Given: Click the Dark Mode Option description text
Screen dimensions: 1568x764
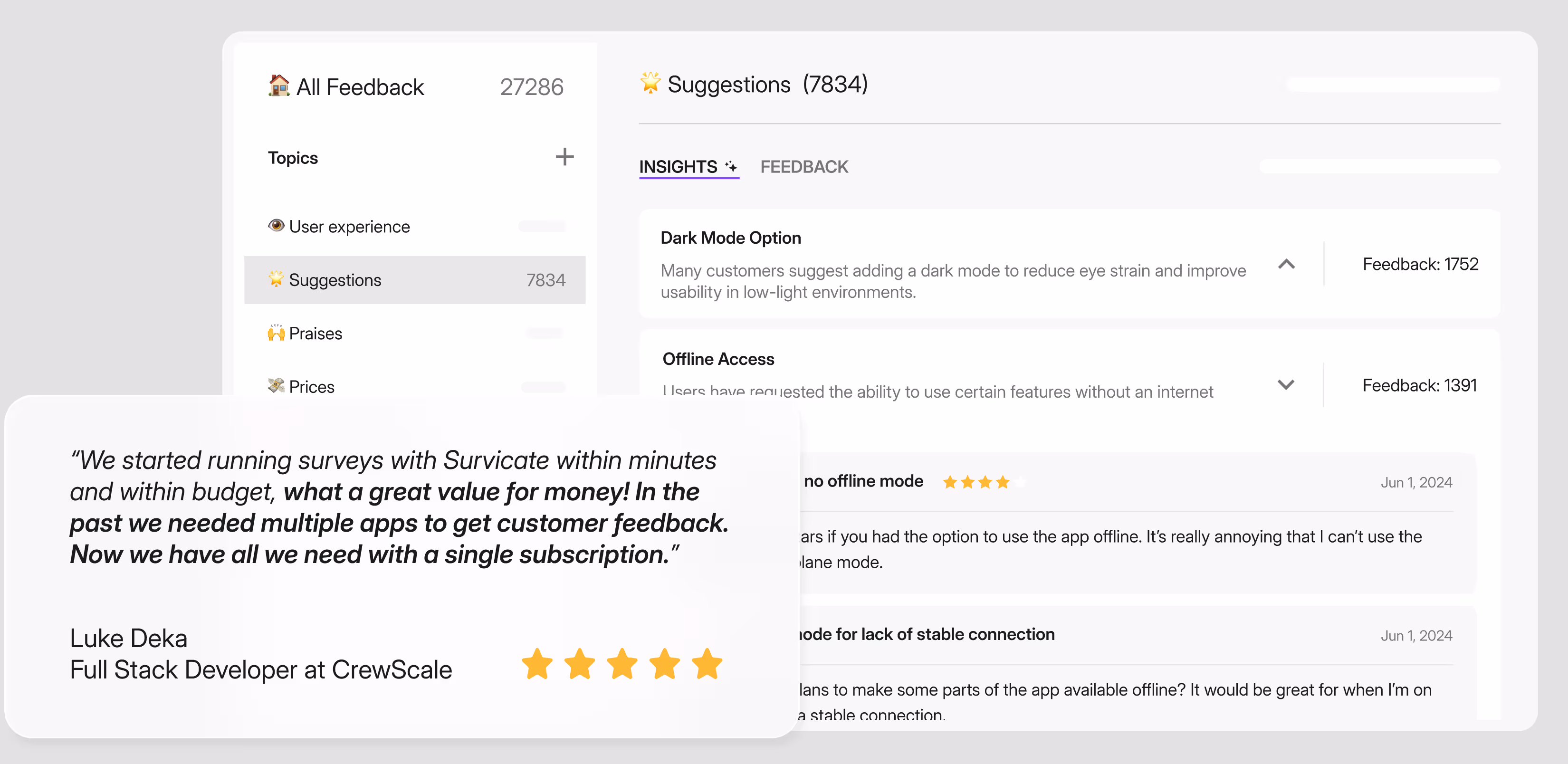Looking at the screenshot, I should click(x=953, y=281).
